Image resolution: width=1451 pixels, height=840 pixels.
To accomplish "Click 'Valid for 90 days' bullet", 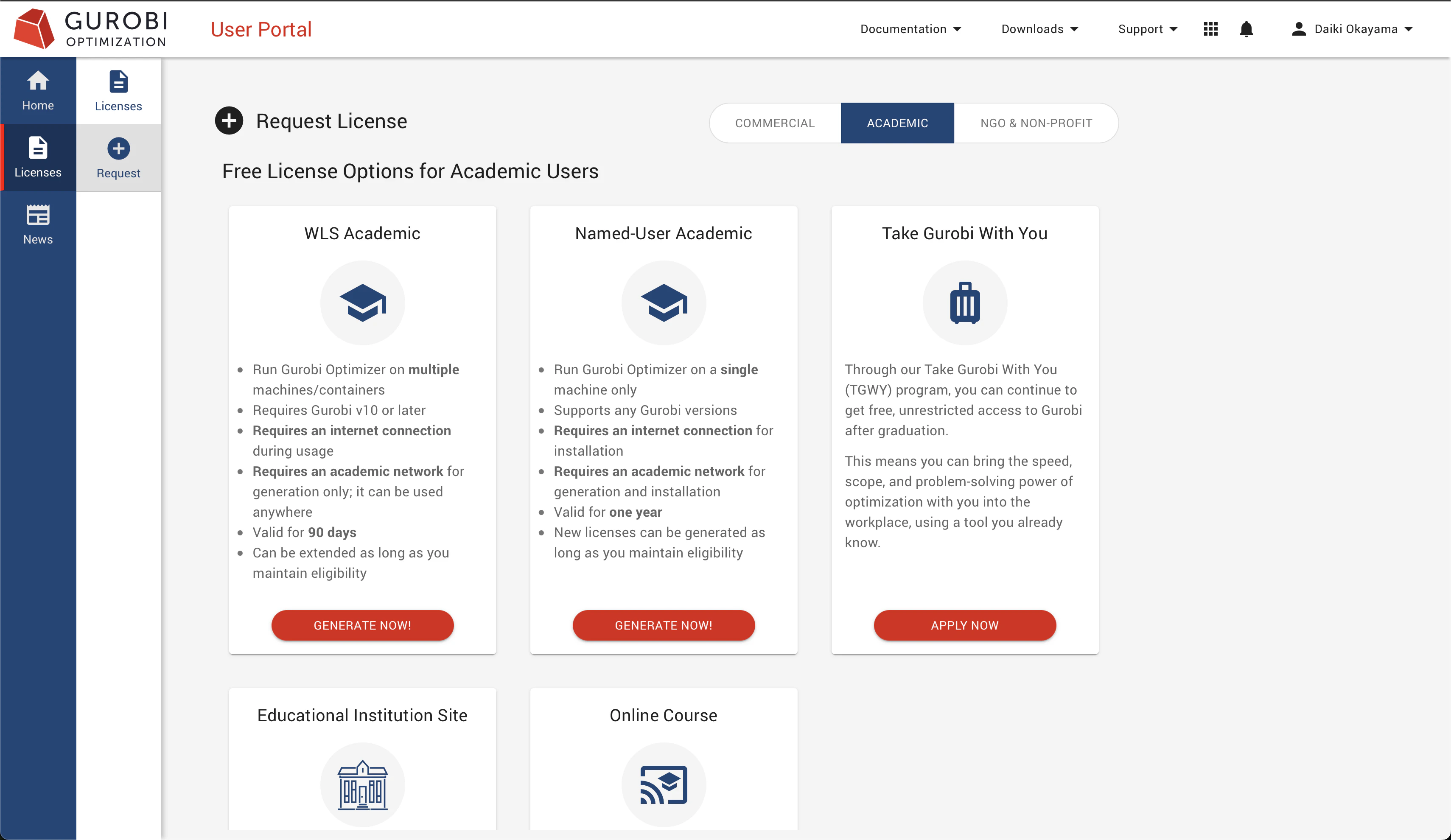I will click(305, 532).
